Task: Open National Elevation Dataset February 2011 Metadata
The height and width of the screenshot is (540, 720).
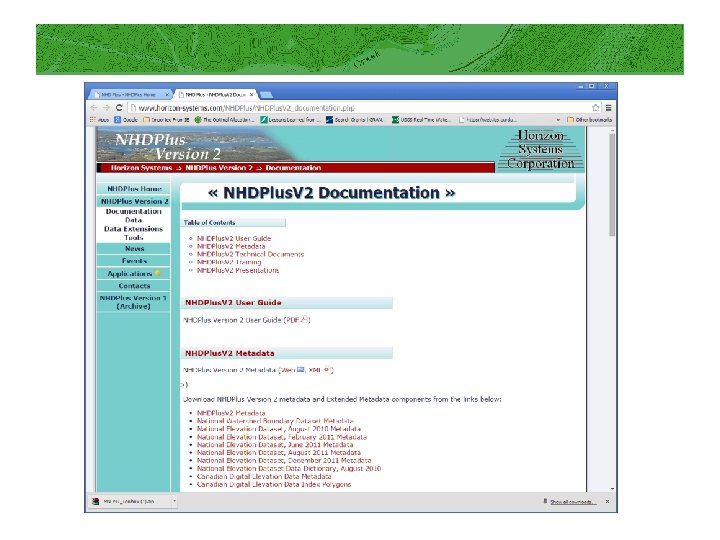Action: [x=282, y=437]
